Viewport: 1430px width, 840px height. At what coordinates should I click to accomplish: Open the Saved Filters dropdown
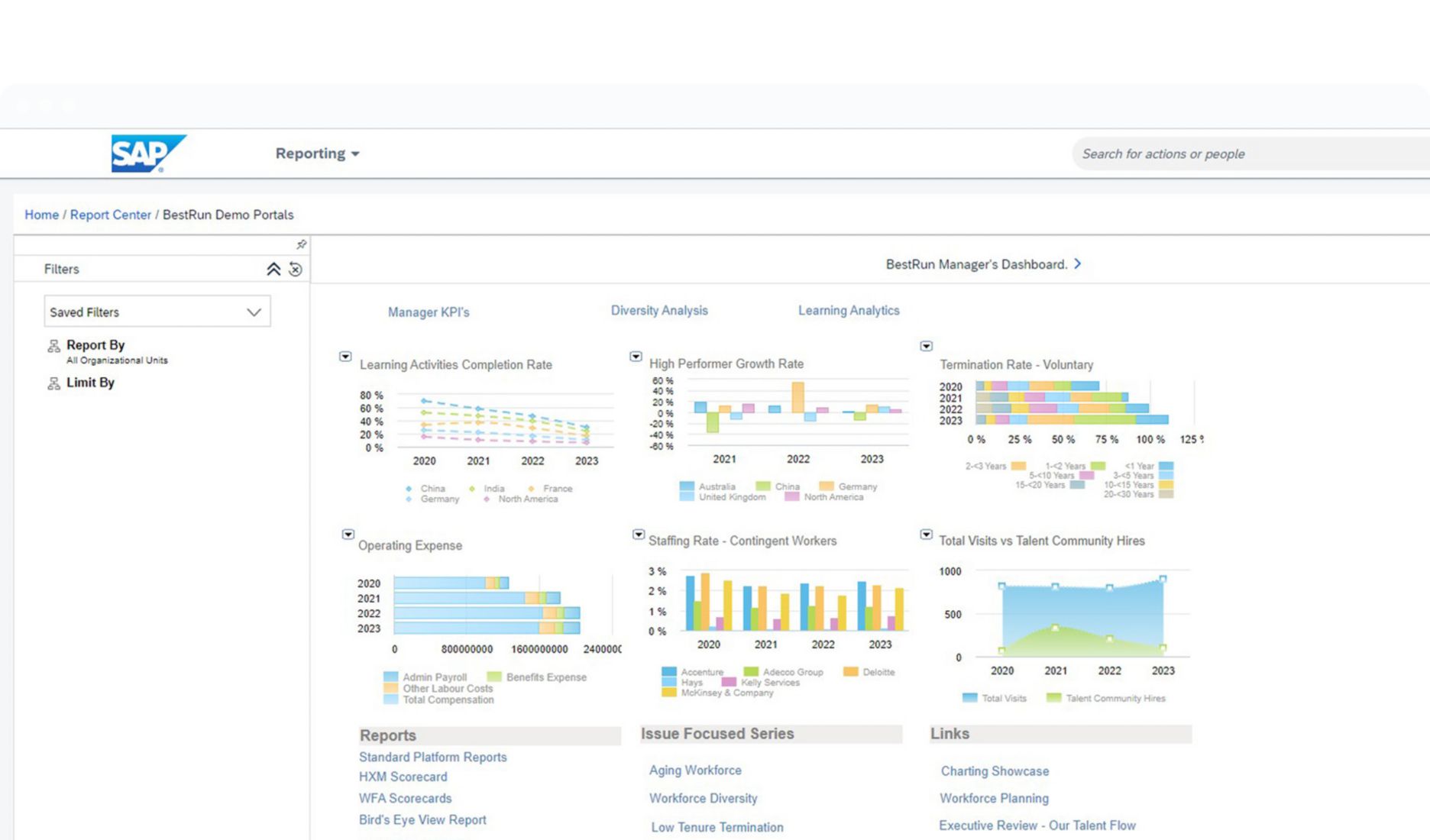pos(254,312)
